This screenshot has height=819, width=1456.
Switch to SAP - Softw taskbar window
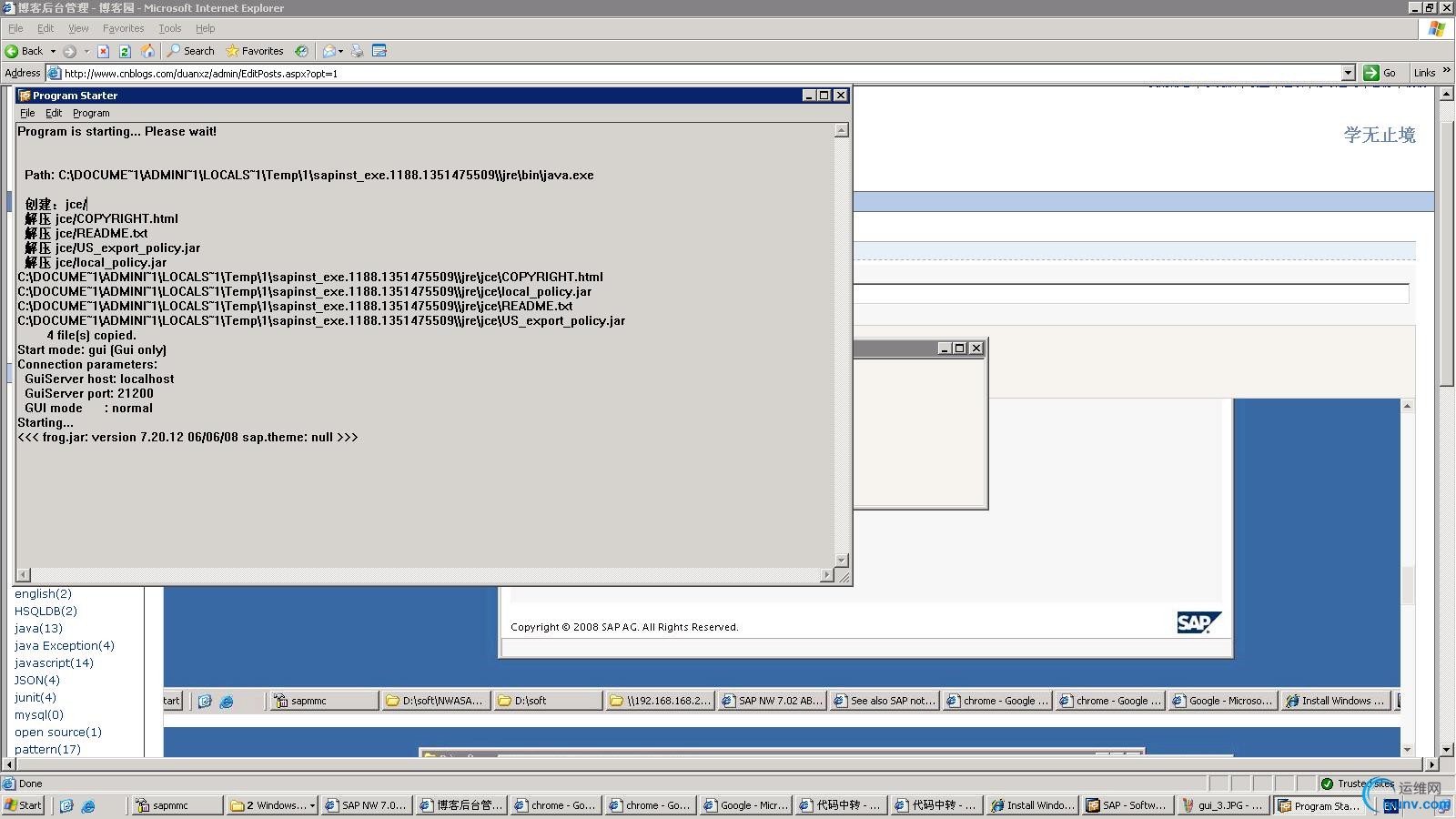(x=1127, y=805)
